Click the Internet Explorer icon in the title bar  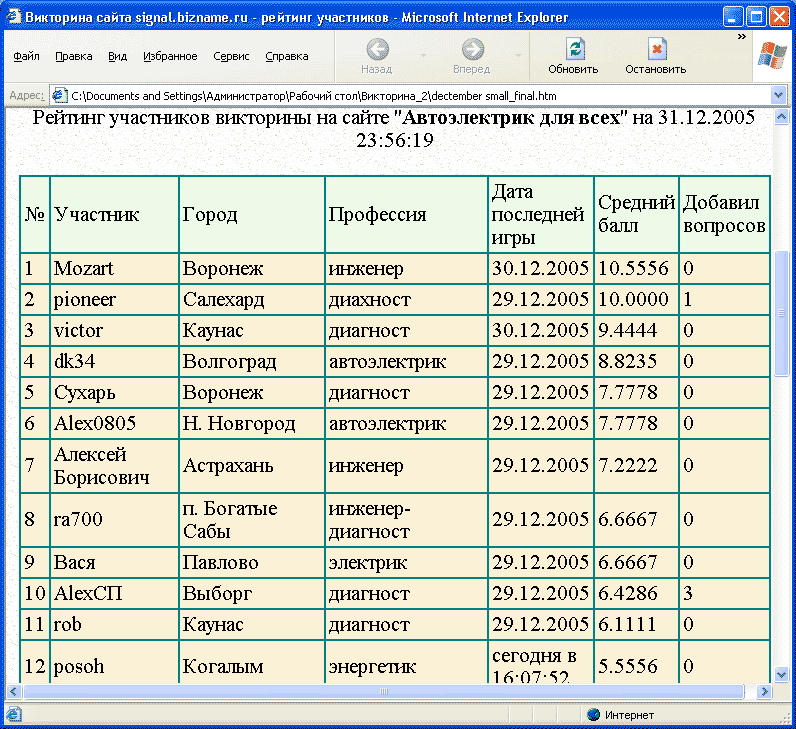(x=13, y=17)
